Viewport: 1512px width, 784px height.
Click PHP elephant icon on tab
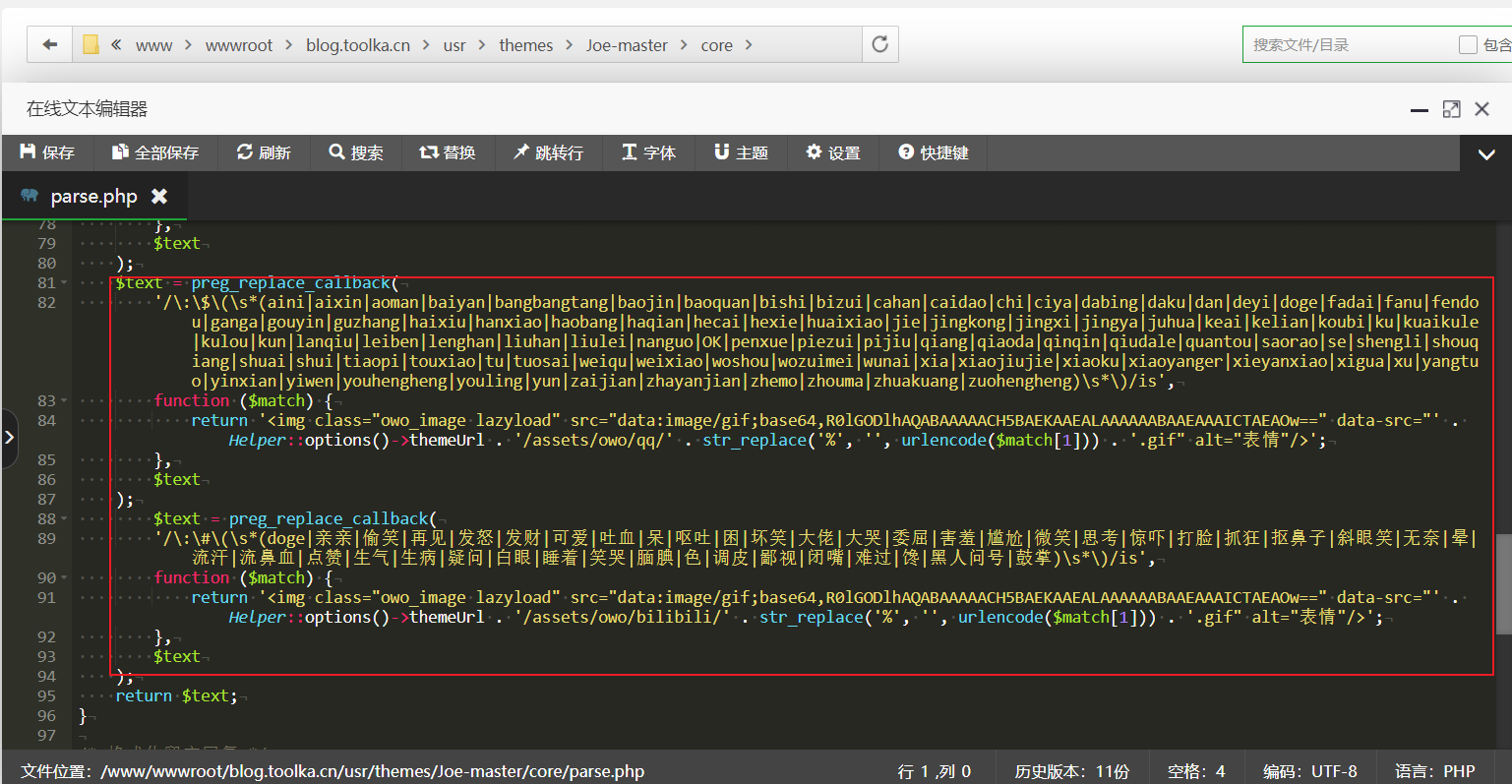click(x=30, y=196)
